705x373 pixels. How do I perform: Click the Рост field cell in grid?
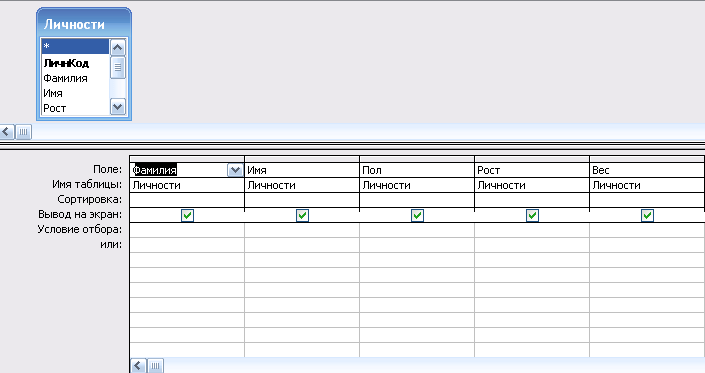coord(532,170)
